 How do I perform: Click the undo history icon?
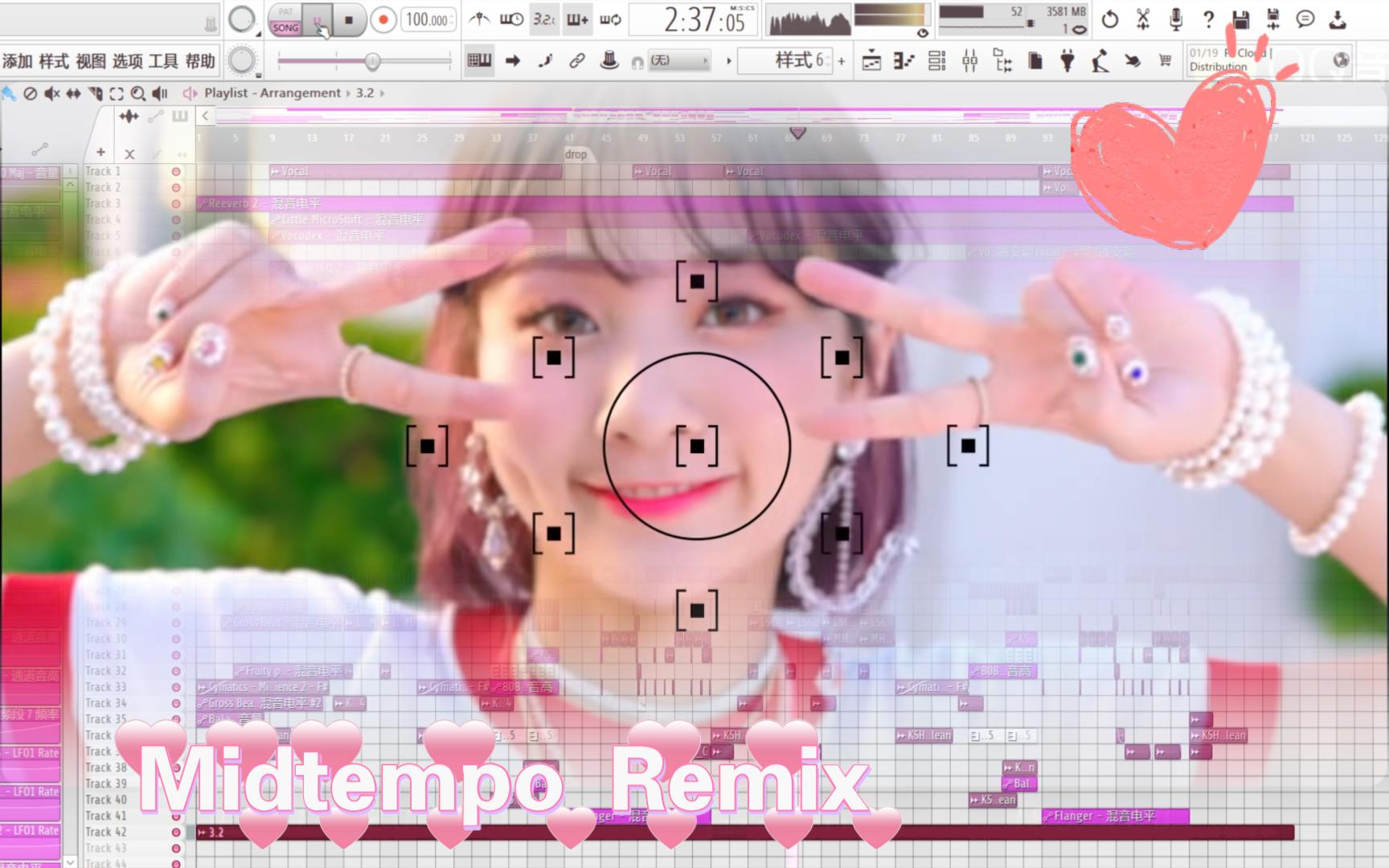click(x=1110, y=19)
